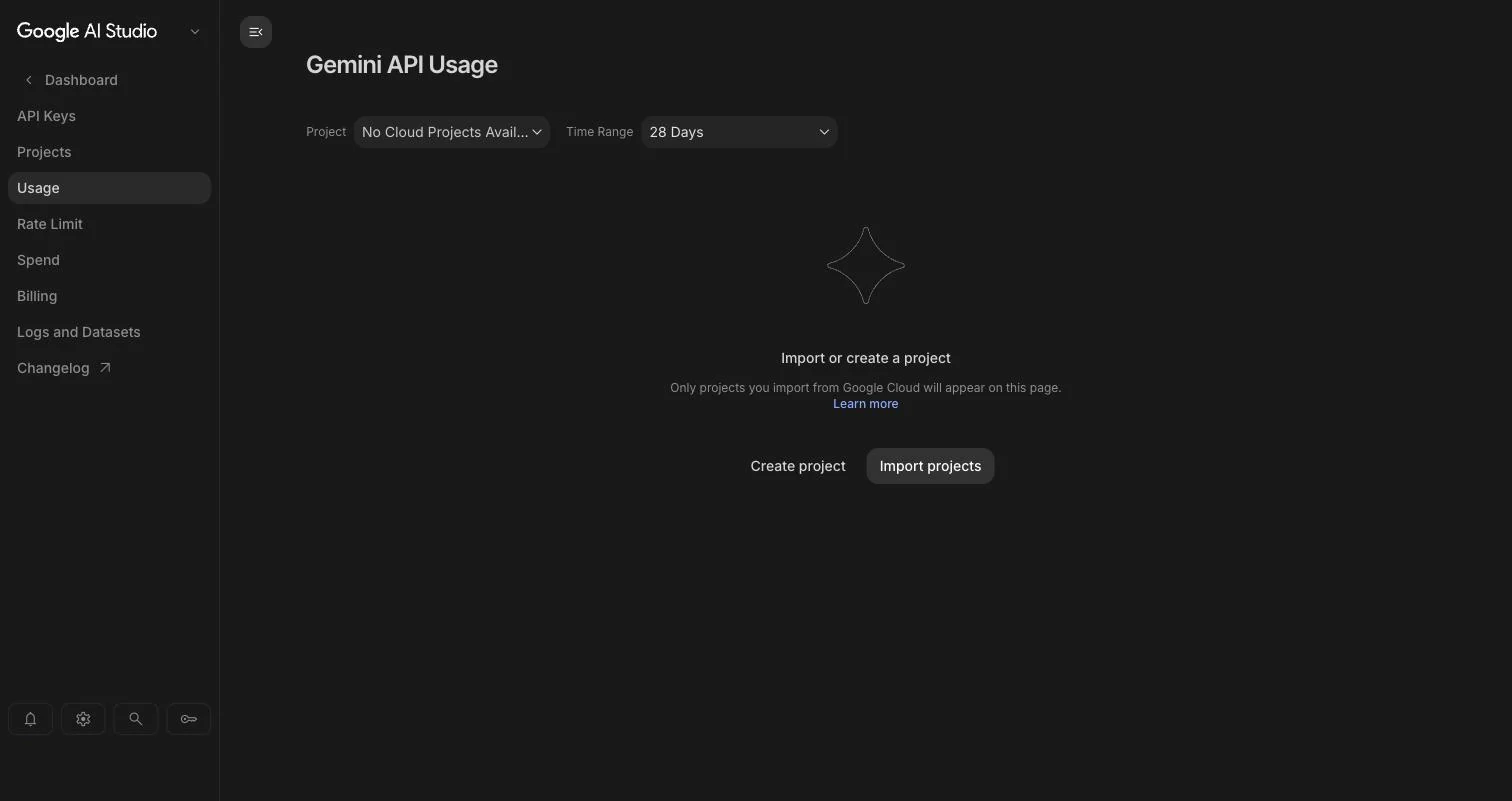1512x801 pixels.
Task: Open API key via the key icon
Action: pyautogui.click(x=188, y=719)
